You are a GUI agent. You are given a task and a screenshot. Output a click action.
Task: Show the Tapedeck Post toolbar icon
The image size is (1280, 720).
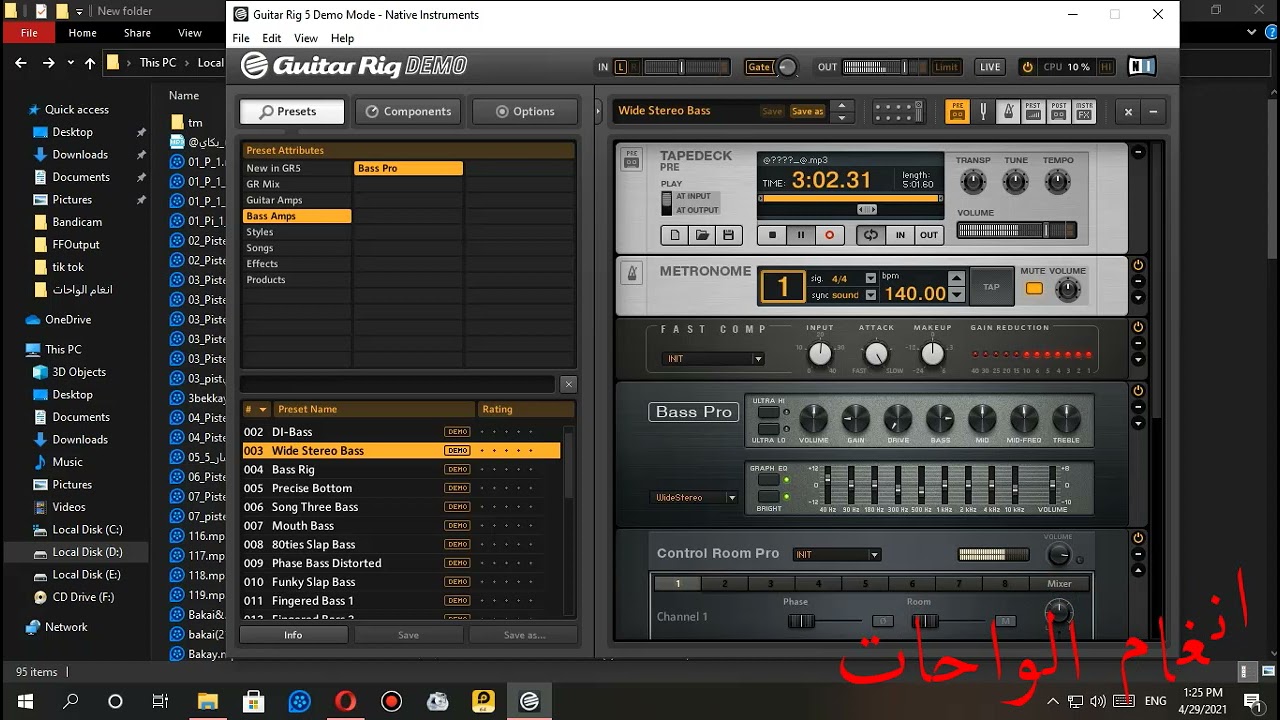(1058, 111)
